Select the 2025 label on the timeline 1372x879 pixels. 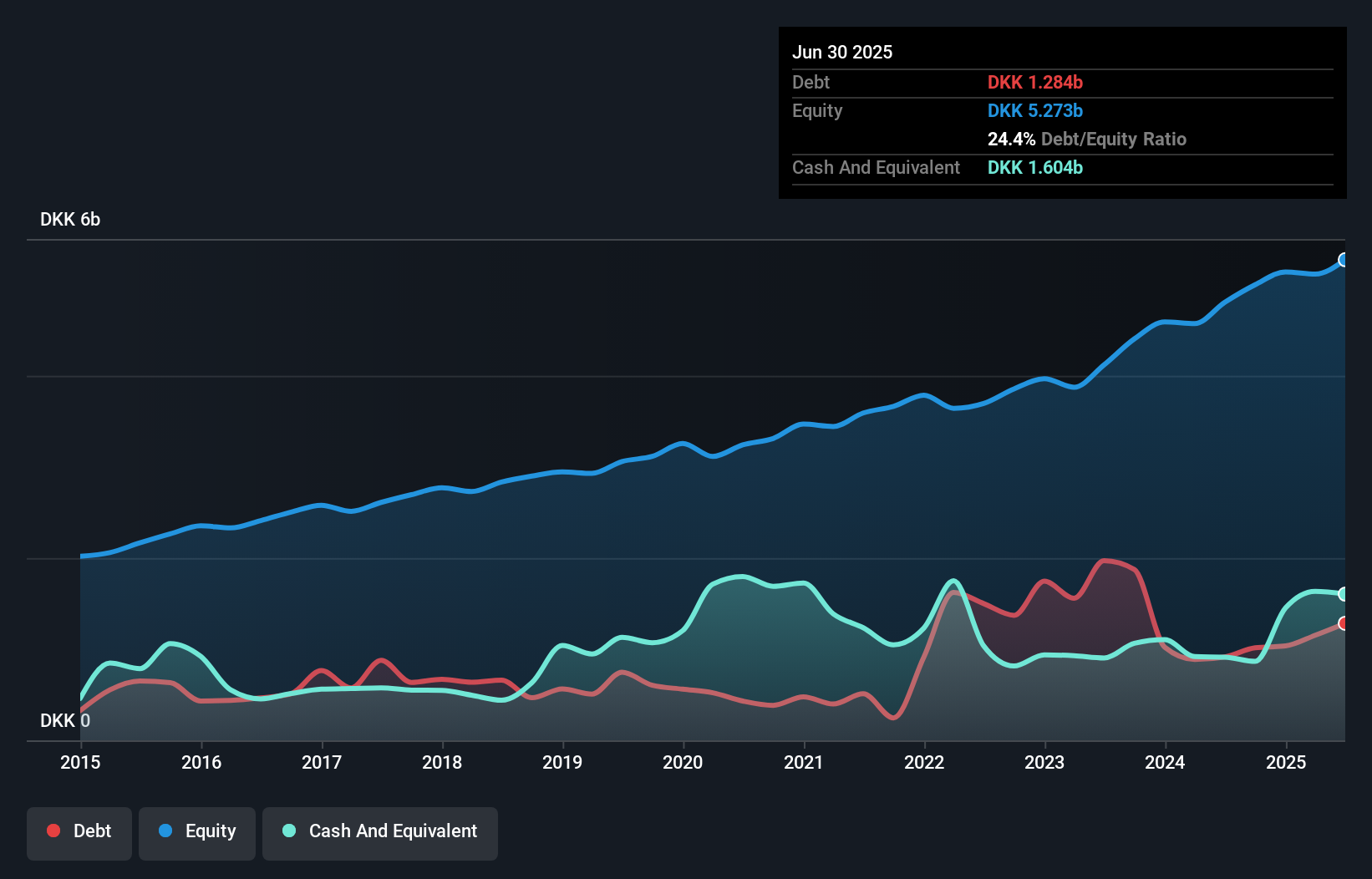[1287, 762]
